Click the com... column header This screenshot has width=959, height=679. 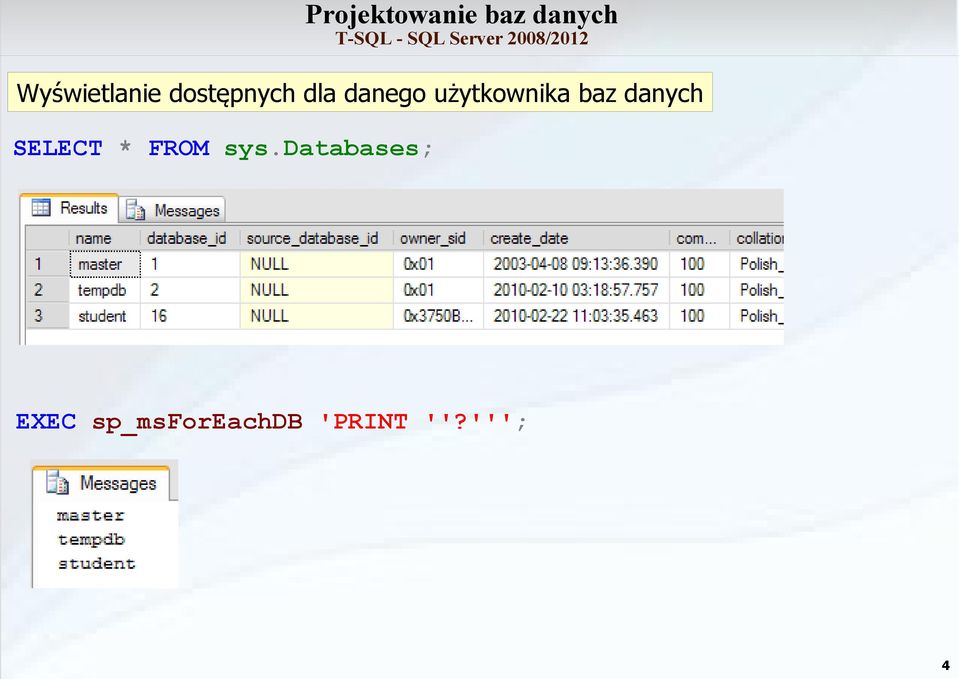[x=699, y=238]
